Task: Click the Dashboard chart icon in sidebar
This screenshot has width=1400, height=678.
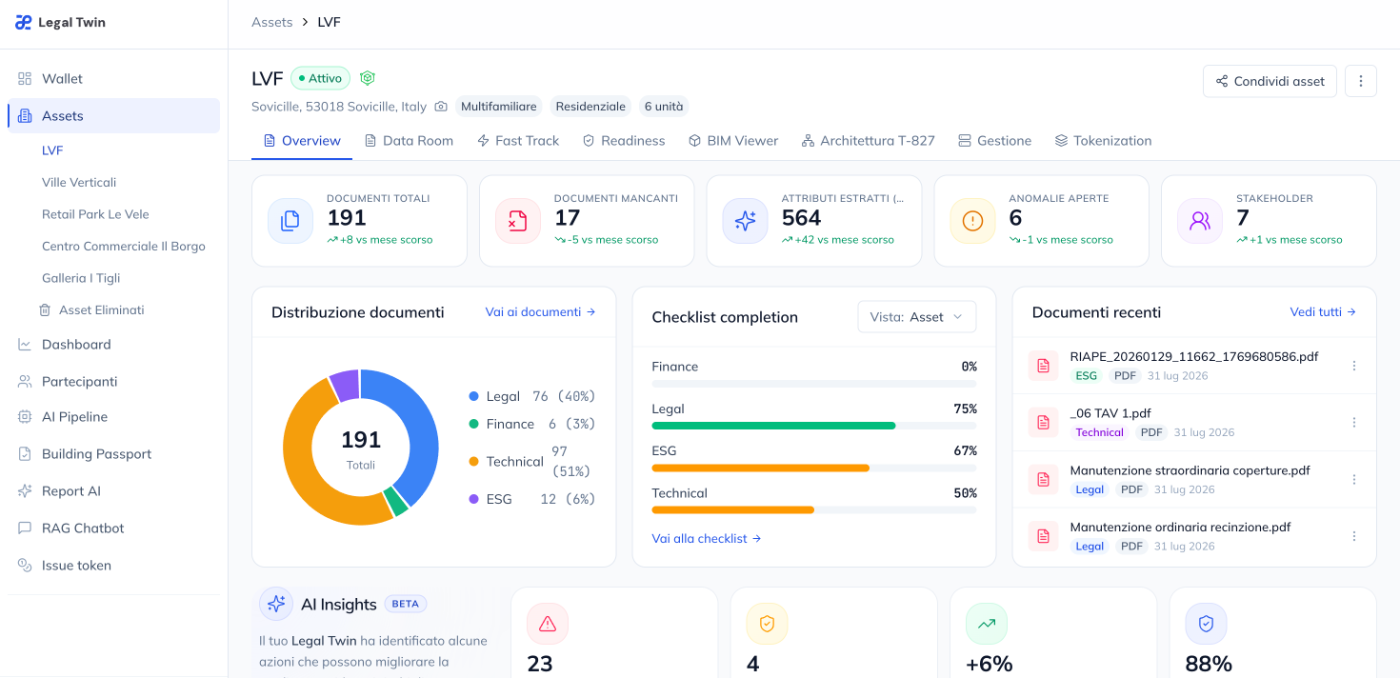Action: coord(25,344)
